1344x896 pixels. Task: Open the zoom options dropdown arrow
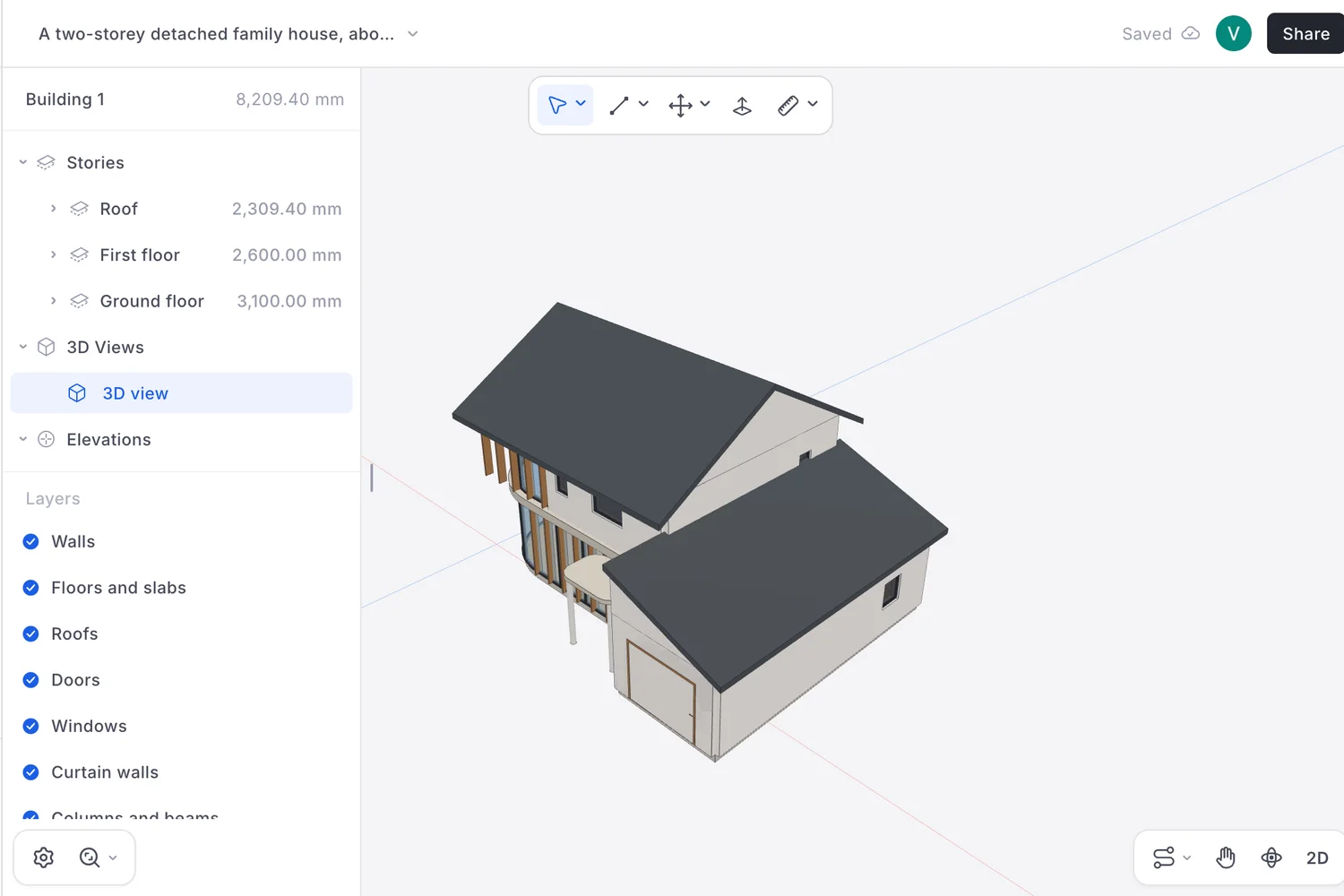tap(113, 857)
